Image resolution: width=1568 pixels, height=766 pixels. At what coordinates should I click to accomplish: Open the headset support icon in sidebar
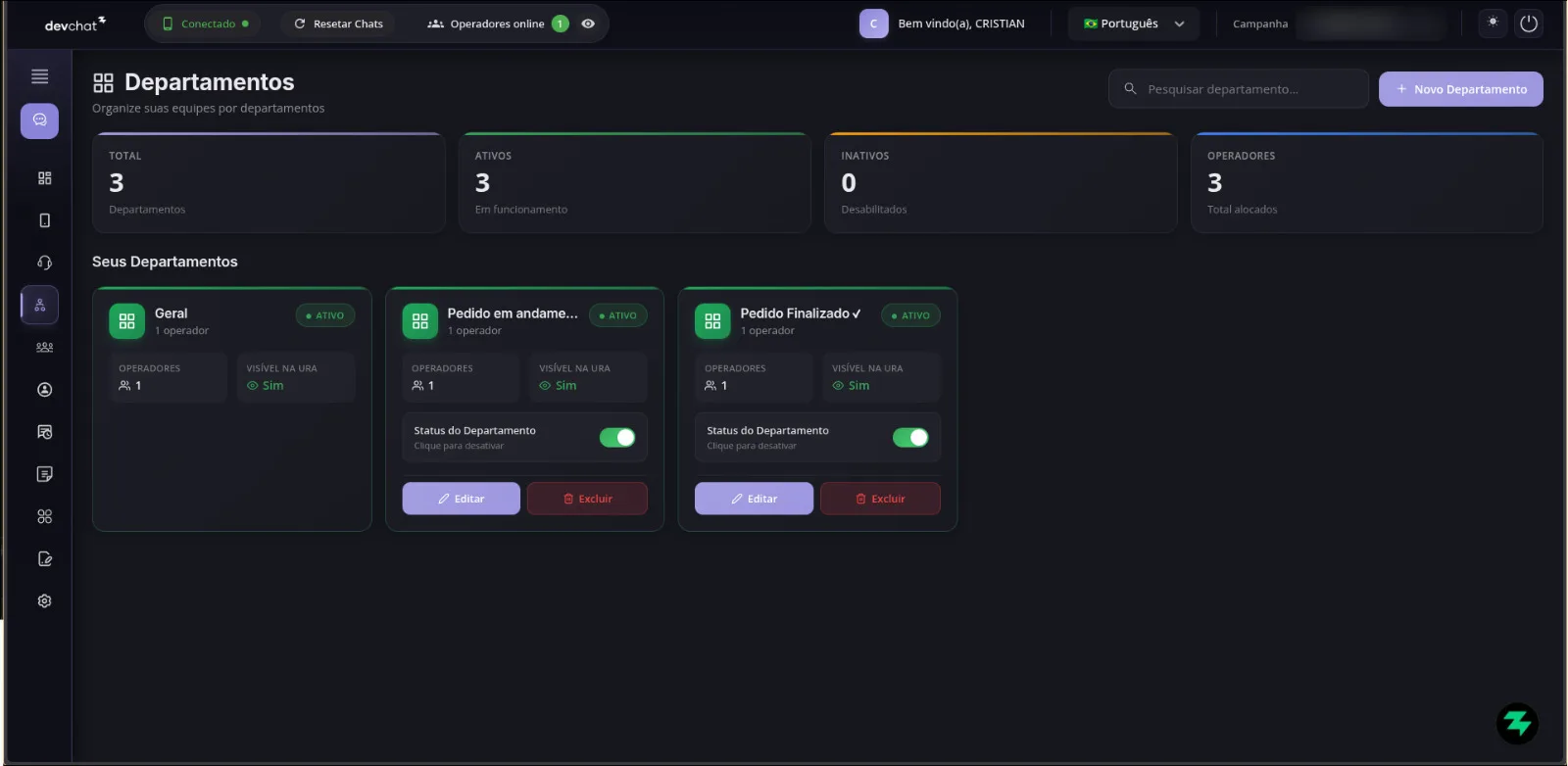pos(44,263)
